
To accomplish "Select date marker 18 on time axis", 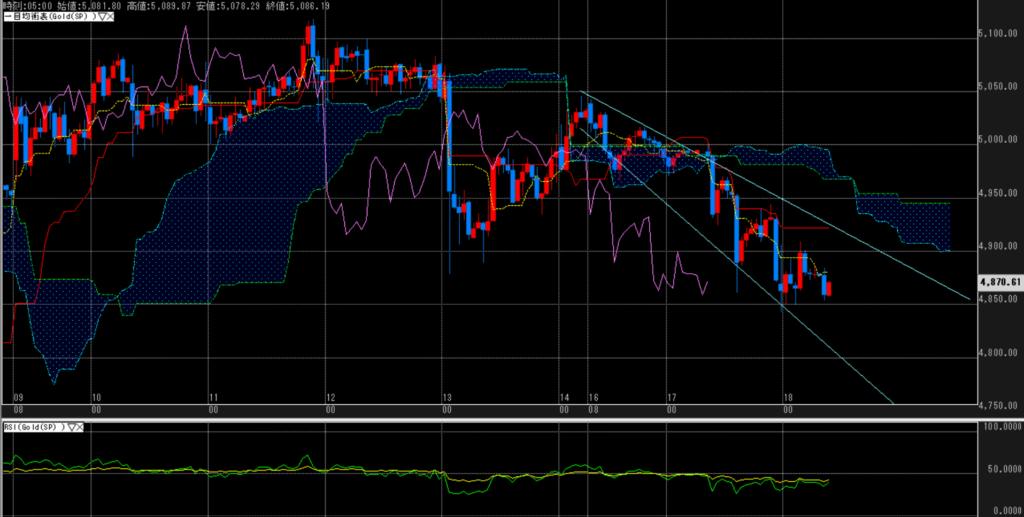I will pyautogui.click(x=788, y=397).
